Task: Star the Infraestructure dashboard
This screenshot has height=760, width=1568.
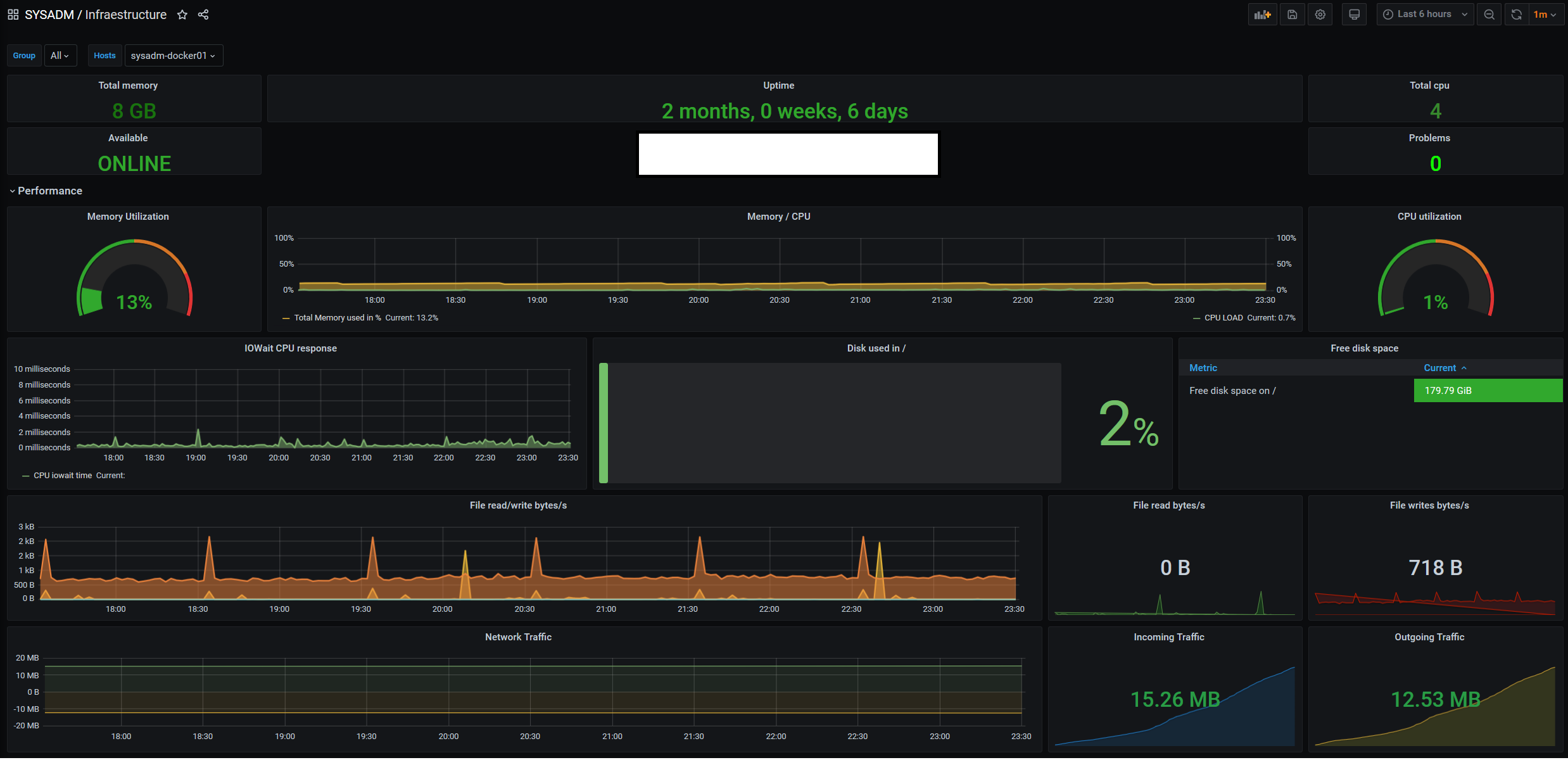Action: pyautogui.click(x=182, y=15)
